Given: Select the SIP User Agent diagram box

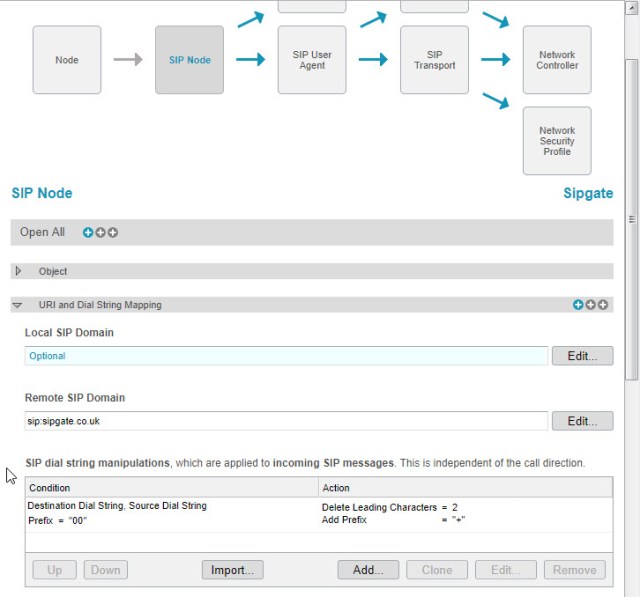Looking at the screenshot, I should coord(312,60).
